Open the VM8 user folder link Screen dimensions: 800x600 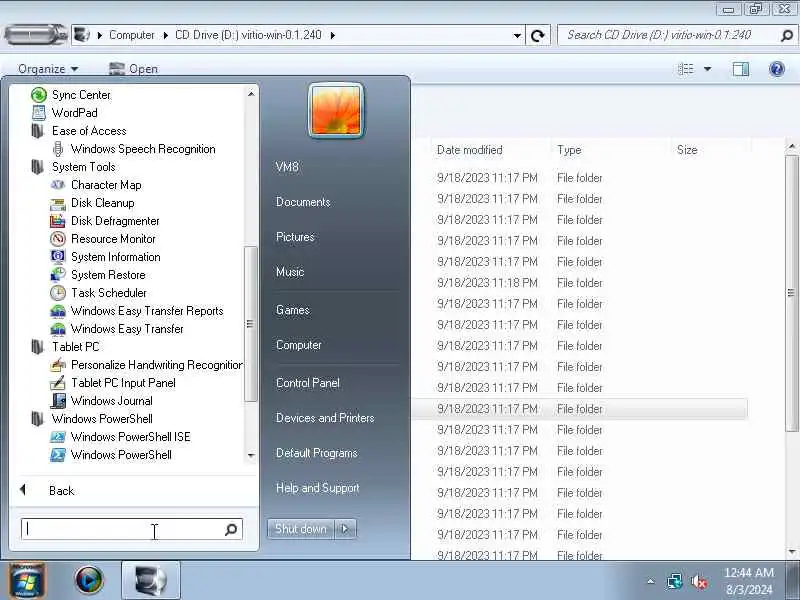click(x=287, y=167)
